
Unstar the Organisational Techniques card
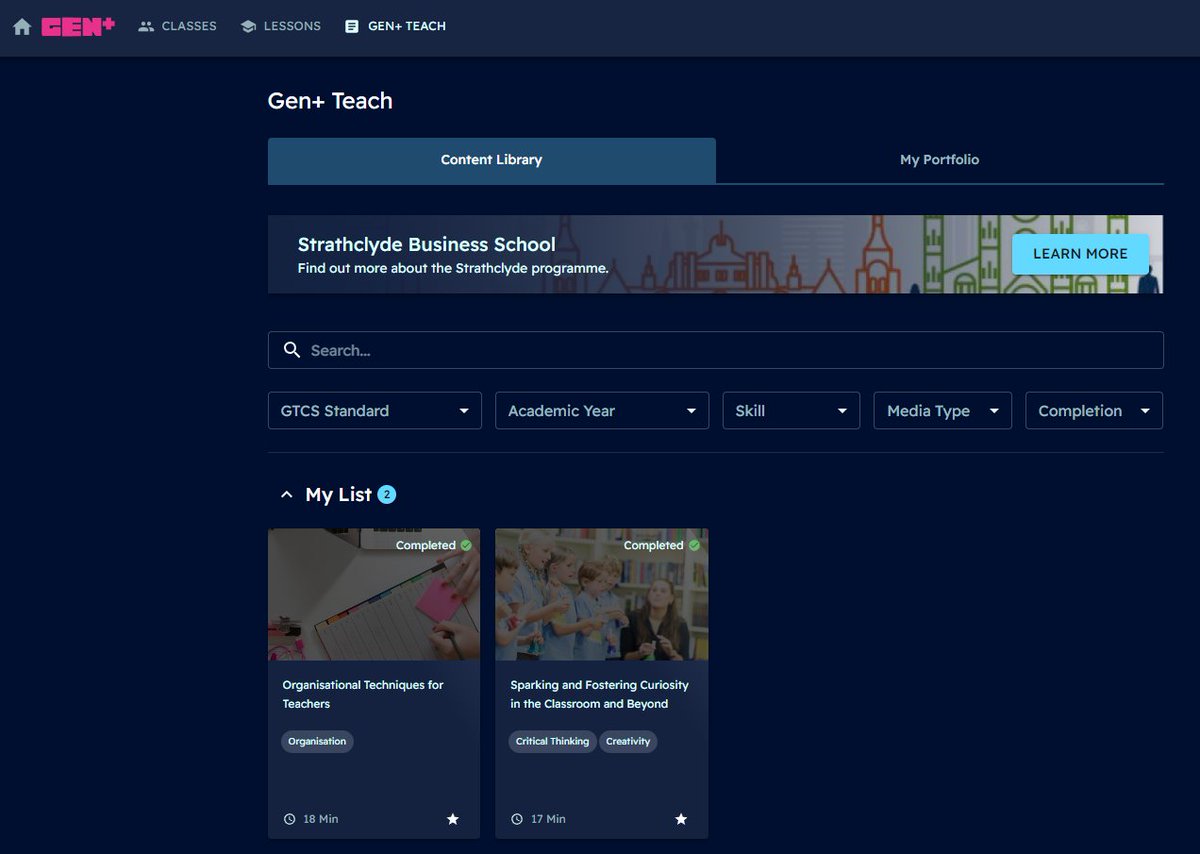pos(453,819)
